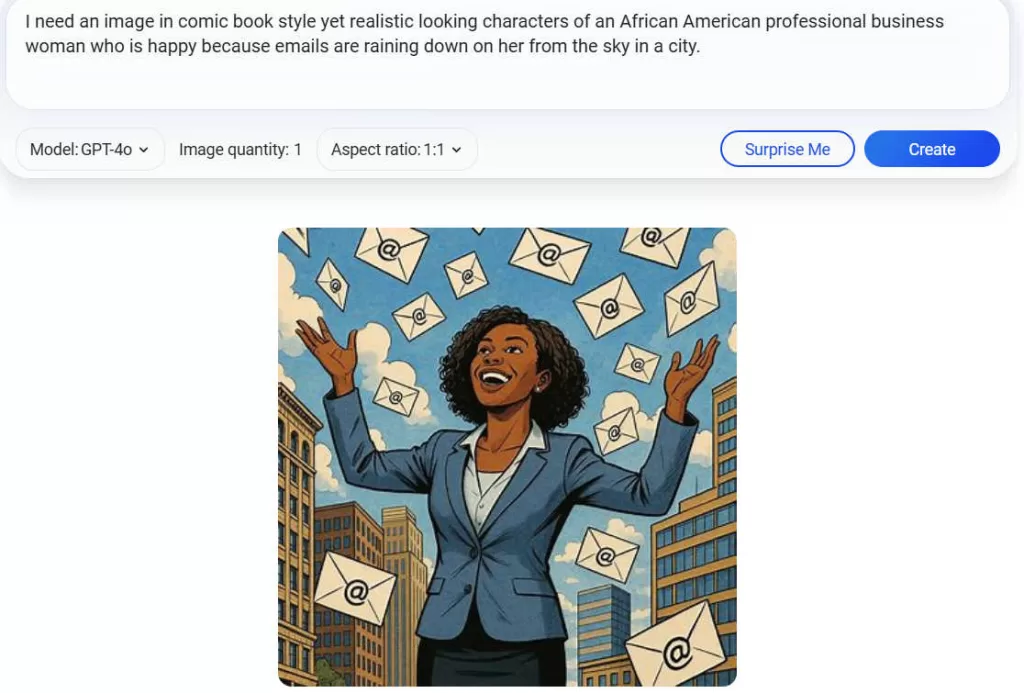
Task: Click the largest envelope at image's bottom-right
Action: tap(677, 646)
